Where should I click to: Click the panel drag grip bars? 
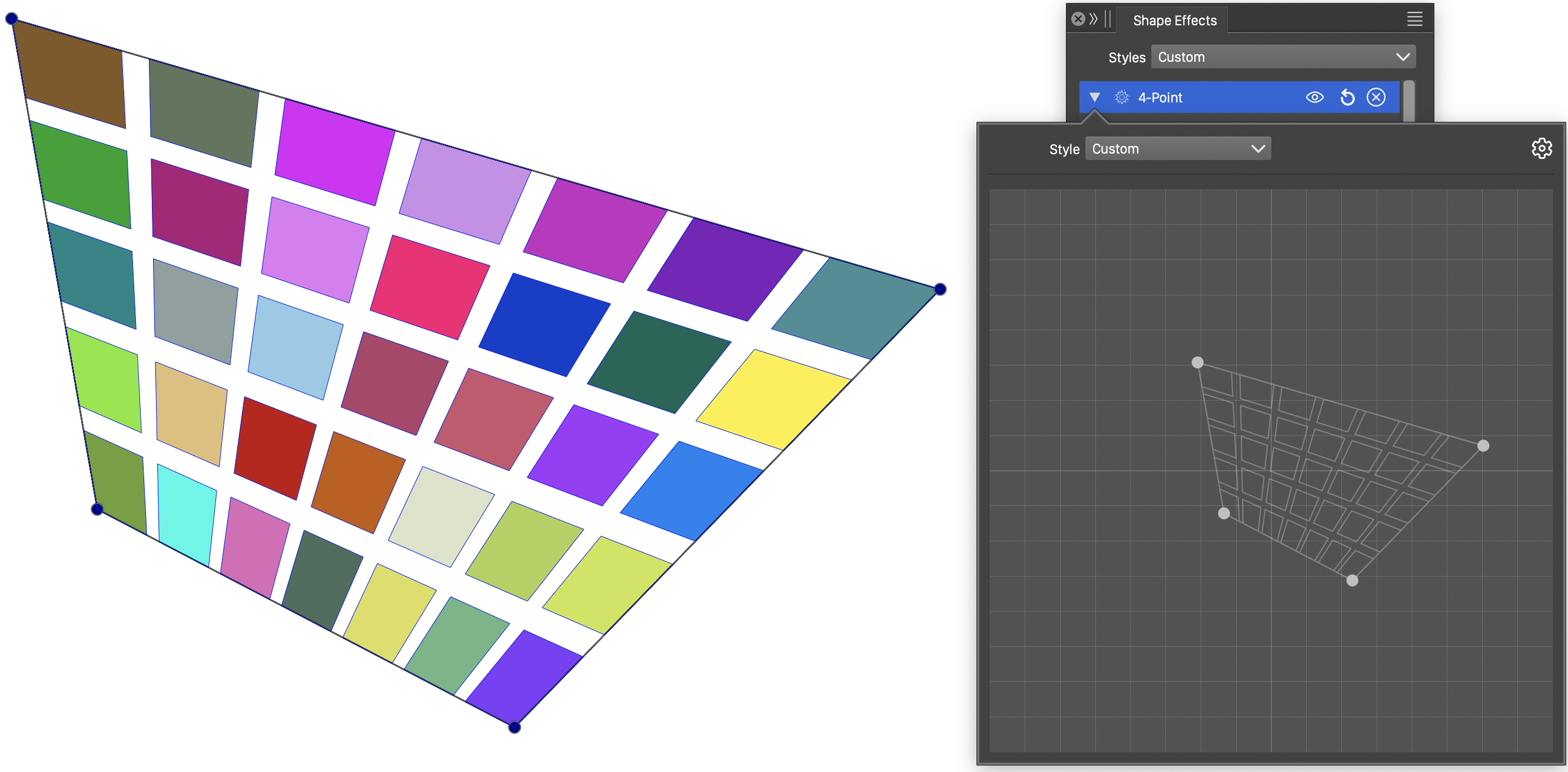tap(1108, 19)
